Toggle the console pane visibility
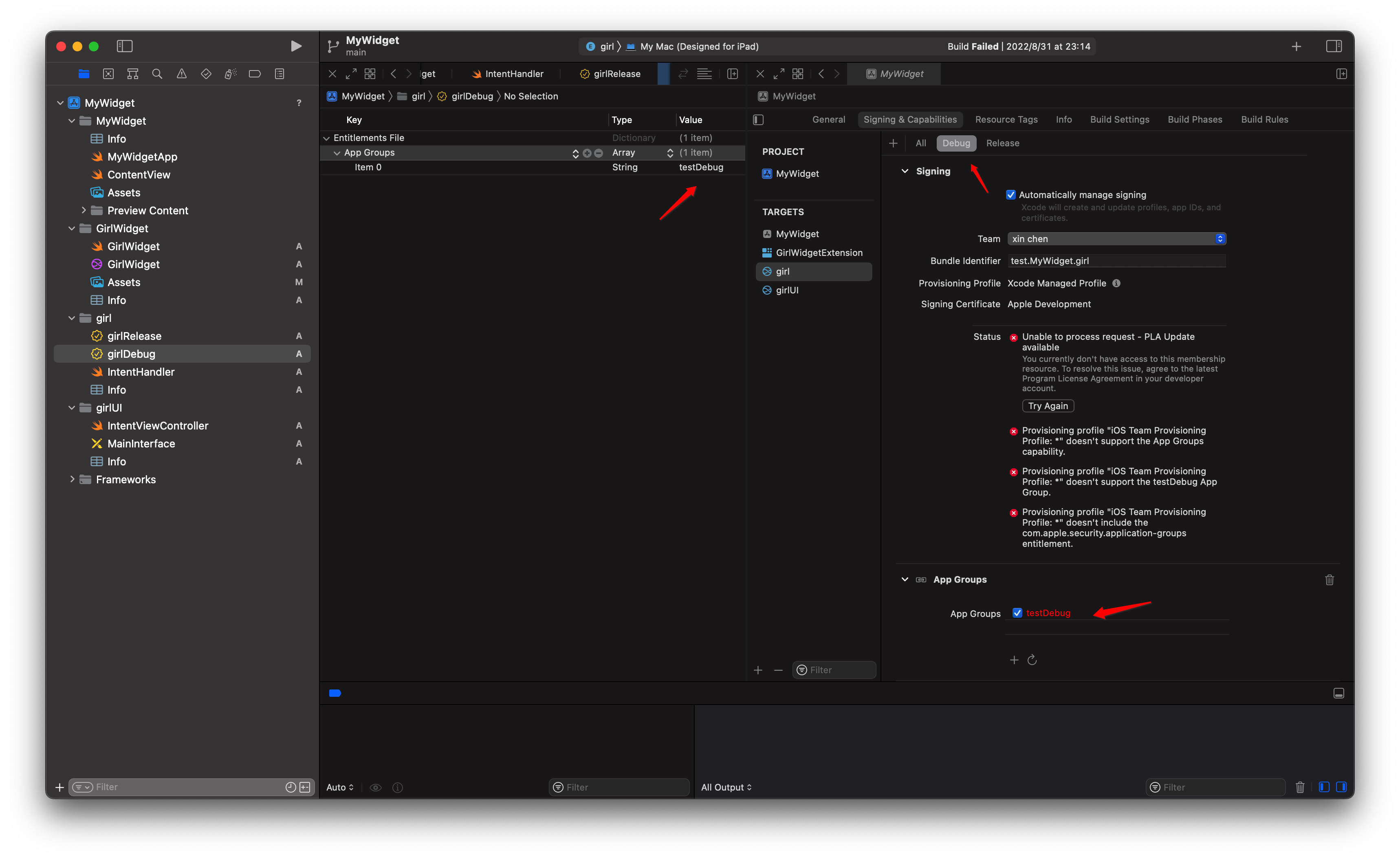Screen dimensions: 1400x859 pos(1341,787)
